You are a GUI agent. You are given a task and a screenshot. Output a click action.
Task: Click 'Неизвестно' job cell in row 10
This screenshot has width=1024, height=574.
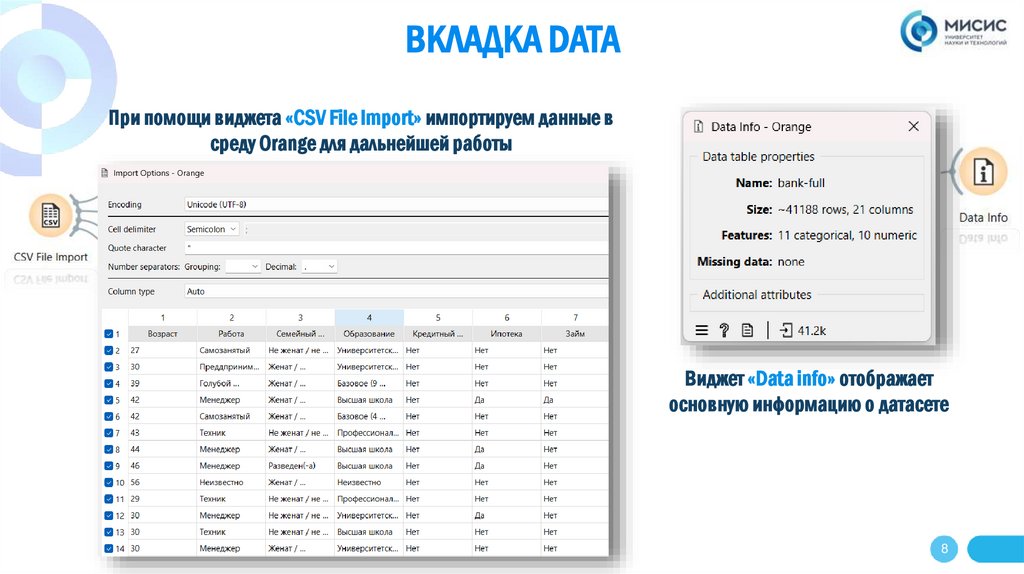(231, 483)
